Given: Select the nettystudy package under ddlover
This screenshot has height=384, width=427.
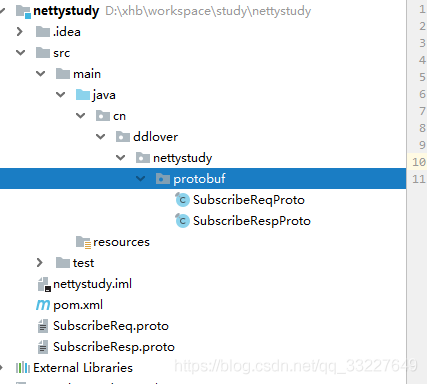Looking at the screenshot, I should (x=182, y=158).
